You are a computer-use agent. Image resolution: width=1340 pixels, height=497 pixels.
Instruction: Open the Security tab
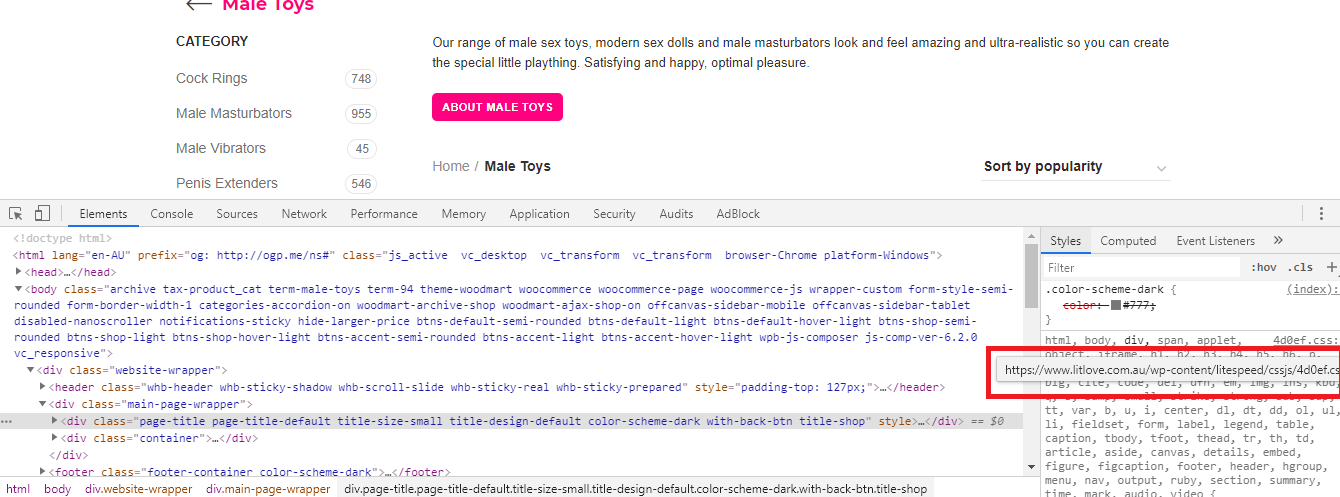click(x=614, y=214)
